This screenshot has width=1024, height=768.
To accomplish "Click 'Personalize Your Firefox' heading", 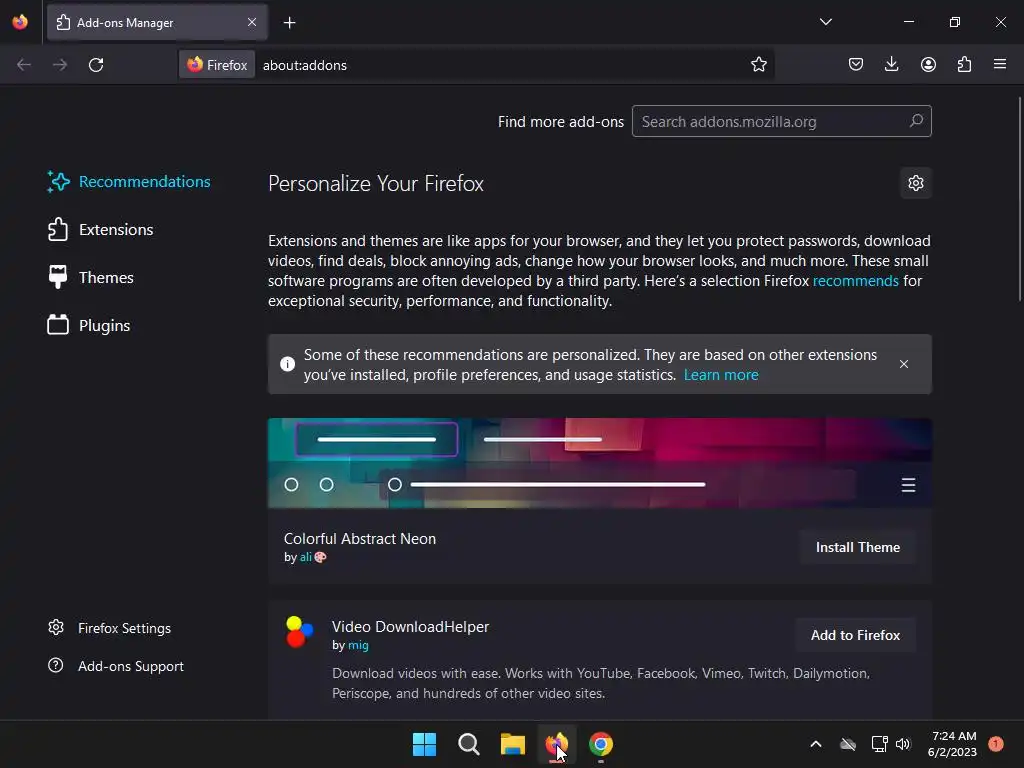I will pos(376,184).
